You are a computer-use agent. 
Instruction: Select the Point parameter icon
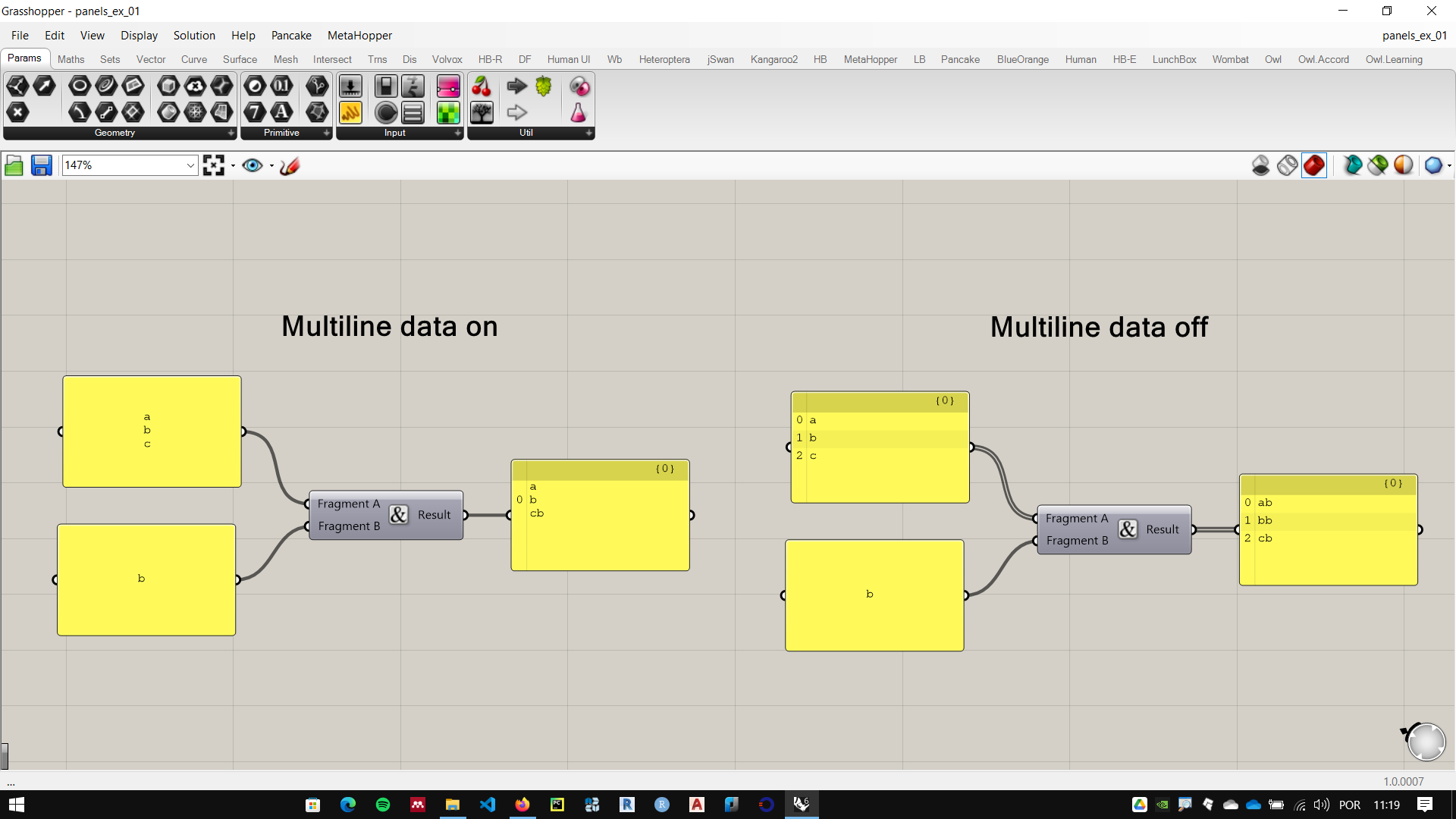17,112
